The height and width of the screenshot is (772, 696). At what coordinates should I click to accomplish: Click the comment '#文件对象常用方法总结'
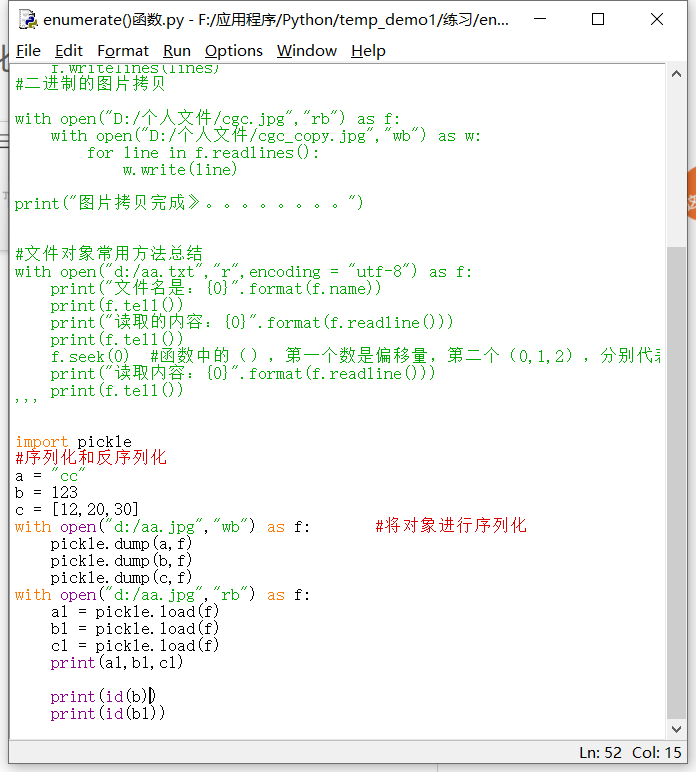[109, 254]
